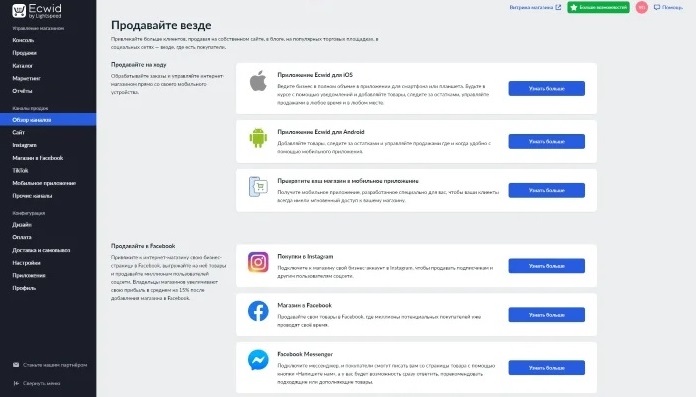Image resolution: width=696 pixels, height=397 pixels.
Task: Click the green Android robot icon
Action: coord(258,138)
